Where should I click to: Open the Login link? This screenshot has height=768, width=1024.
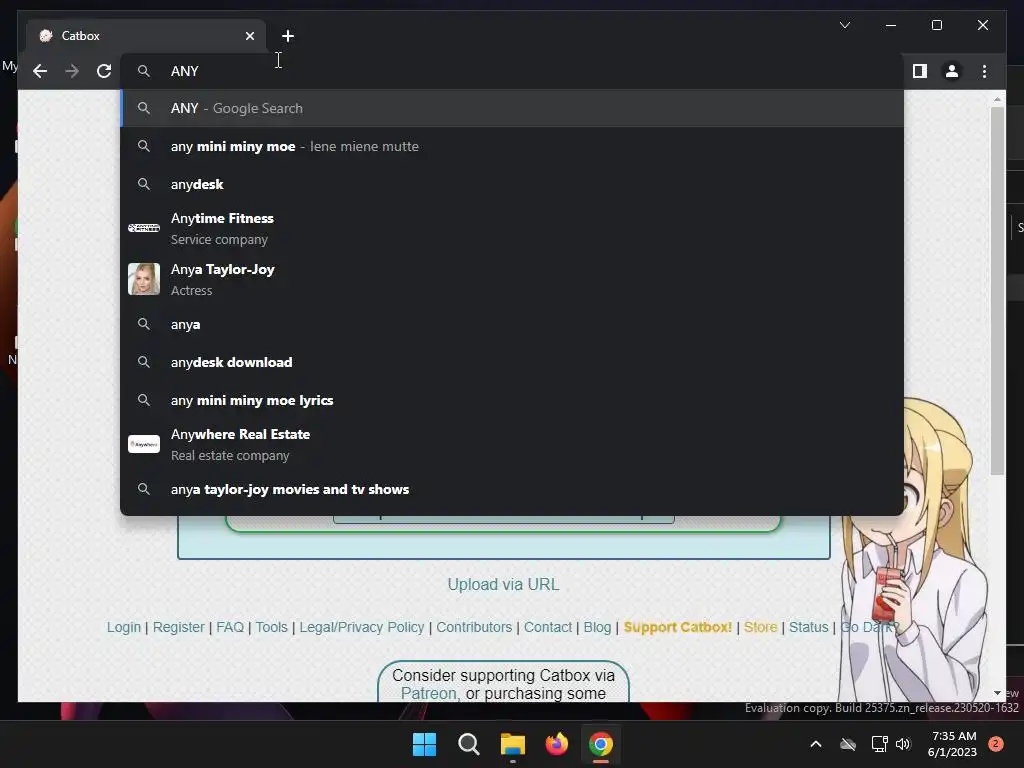click(123, 627)
